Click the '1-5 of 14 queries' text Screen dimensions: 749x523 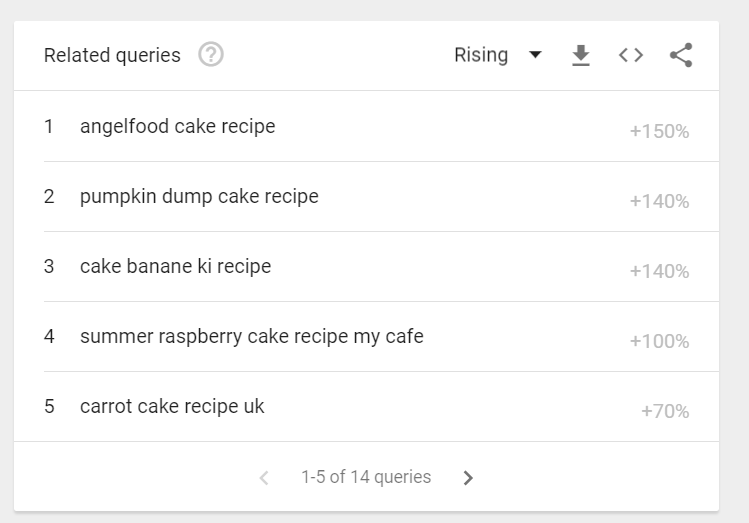point(366,477)
